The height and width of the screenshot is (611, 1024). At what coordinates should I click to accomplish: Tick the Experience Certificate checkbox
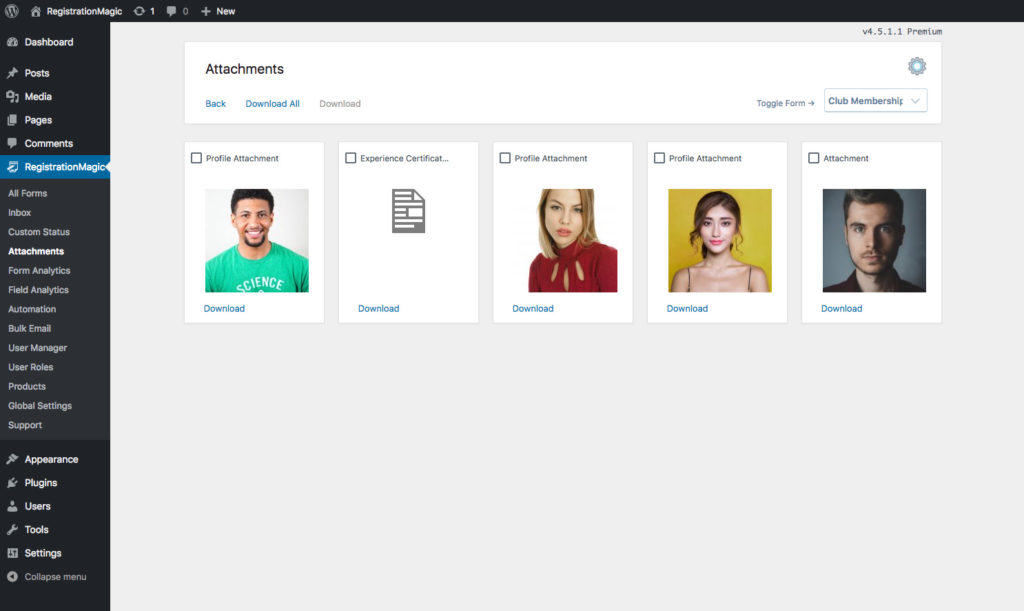click(x=350, y=158)
